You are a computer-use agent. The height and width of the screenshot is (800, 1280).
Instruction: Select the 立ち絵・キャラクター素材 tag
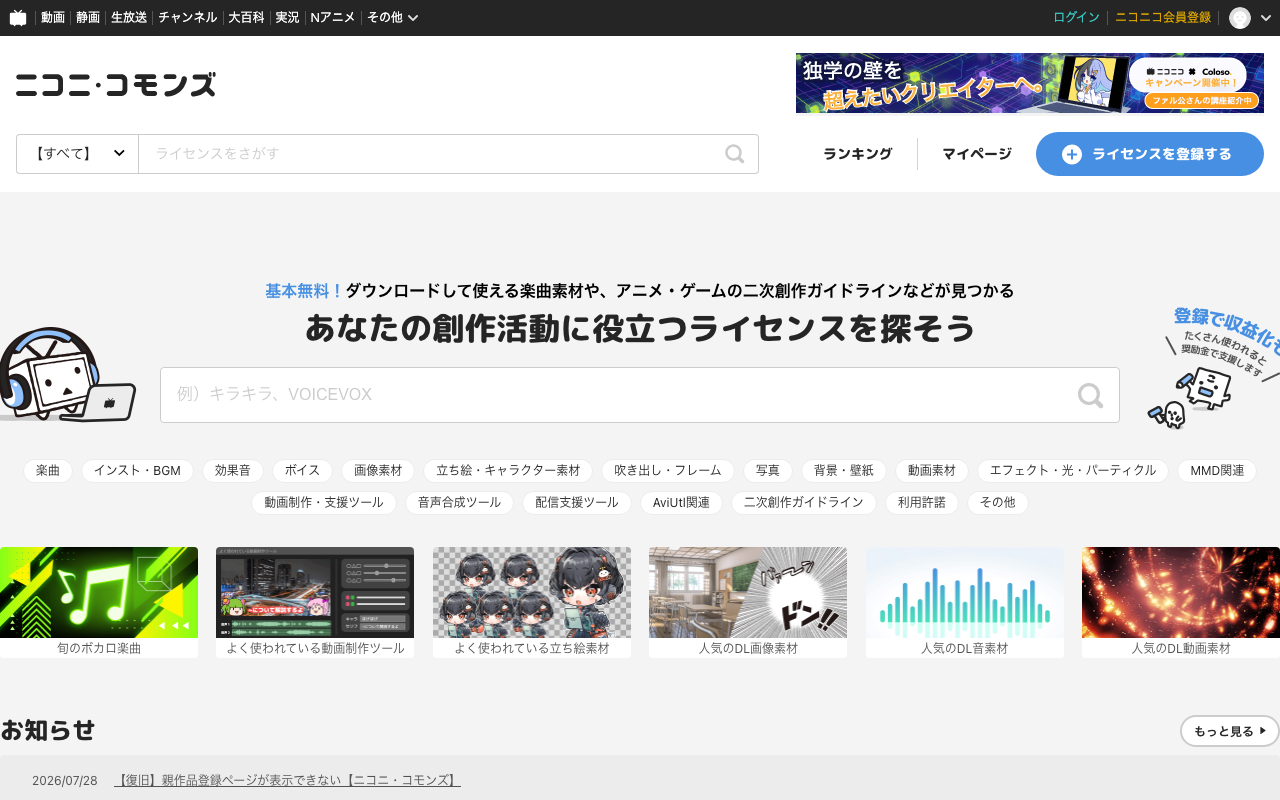508,471
